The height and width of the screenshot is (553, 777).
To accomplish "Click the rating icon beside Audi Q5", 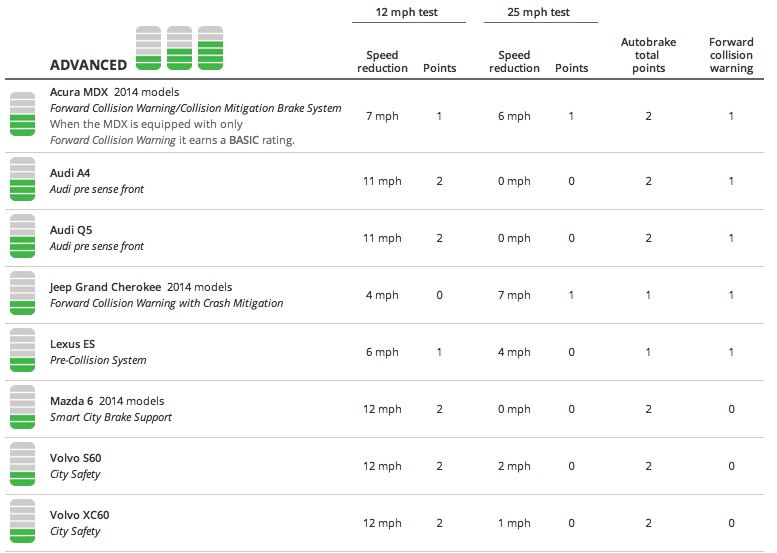I will 22,236.
